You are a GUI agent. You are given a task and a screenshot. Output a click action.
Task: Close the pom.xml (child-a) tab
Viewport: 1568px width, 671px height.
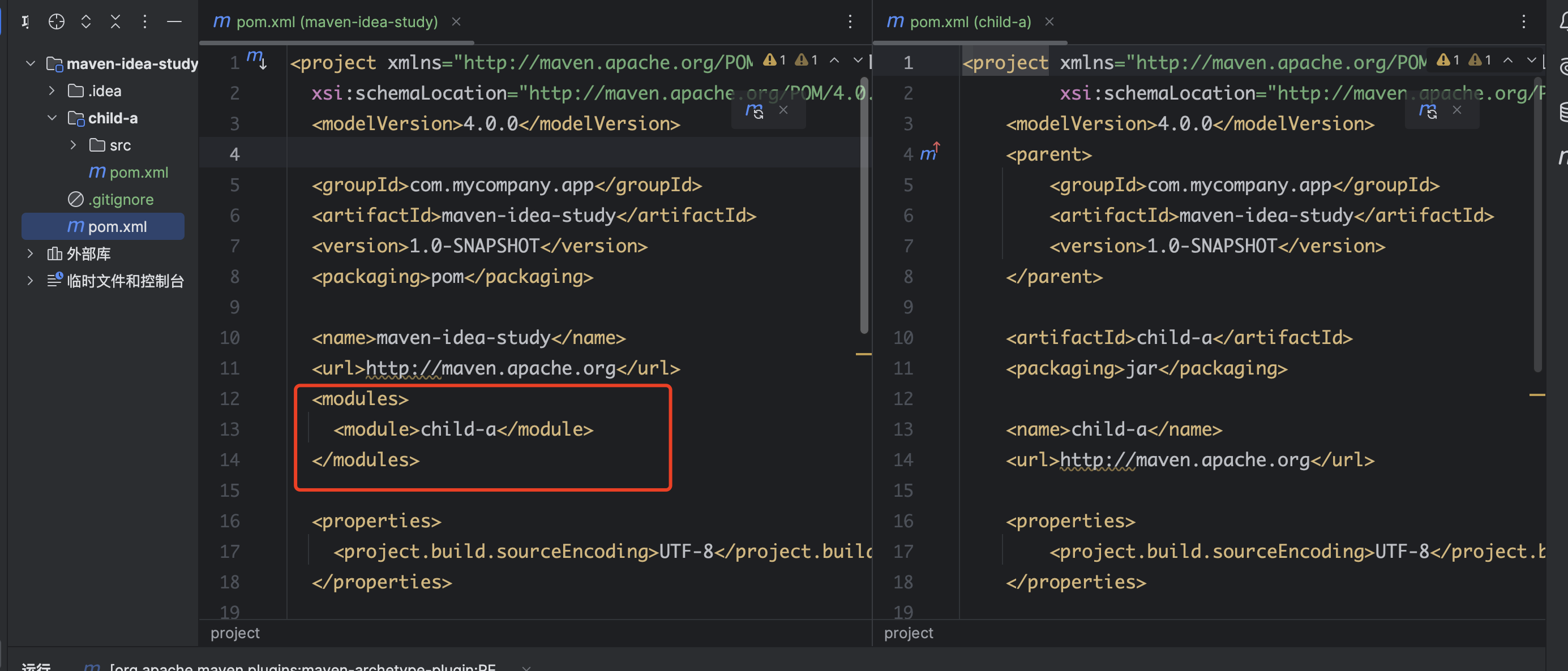pos(1049,22)
